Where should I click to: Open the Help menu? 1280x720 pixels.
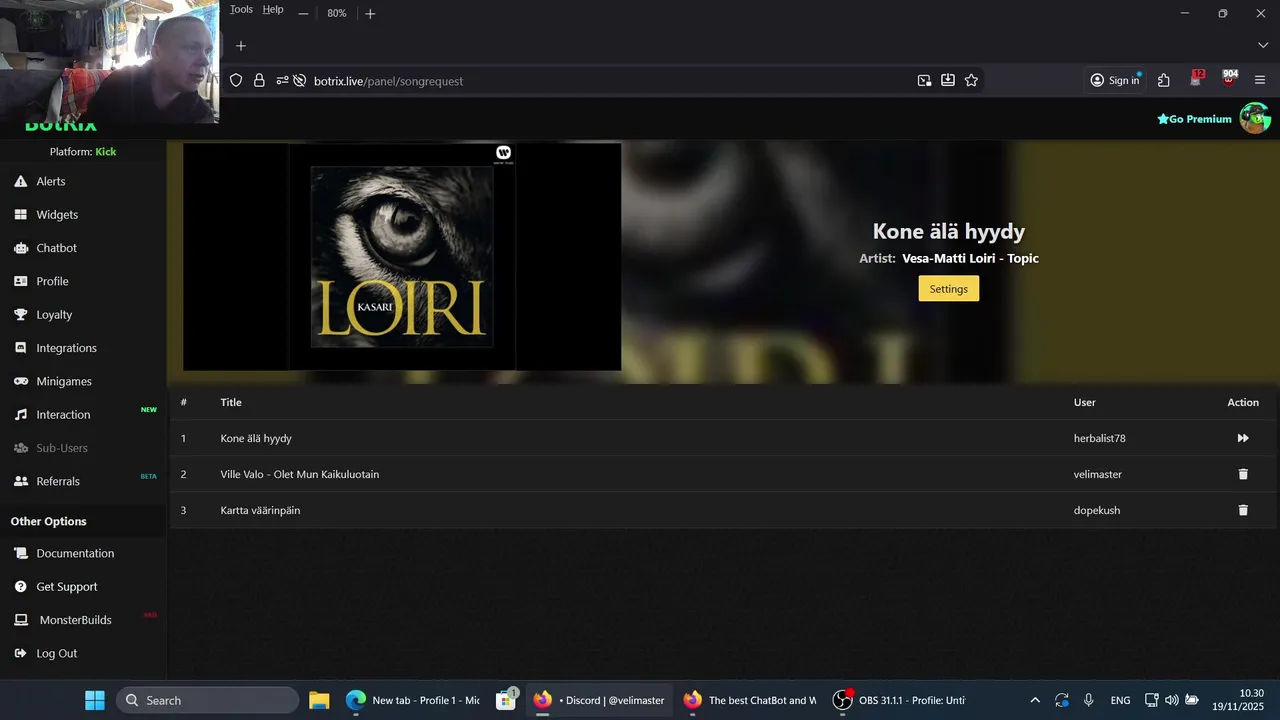tap(273, 9)
